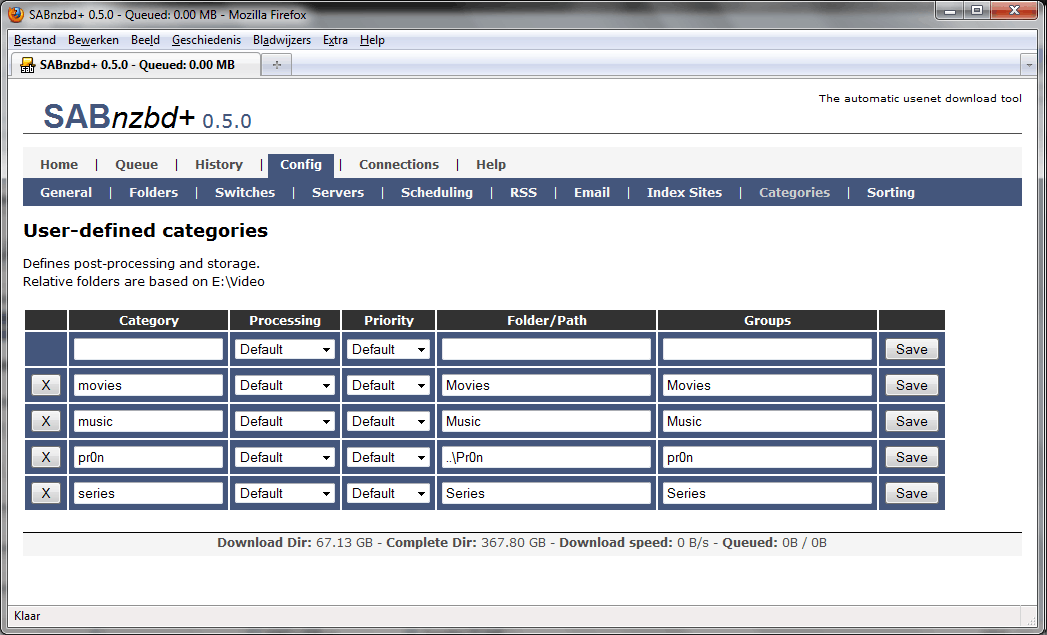
Task: Switch to Scheduling config section
Action: [x=437, y=192]
